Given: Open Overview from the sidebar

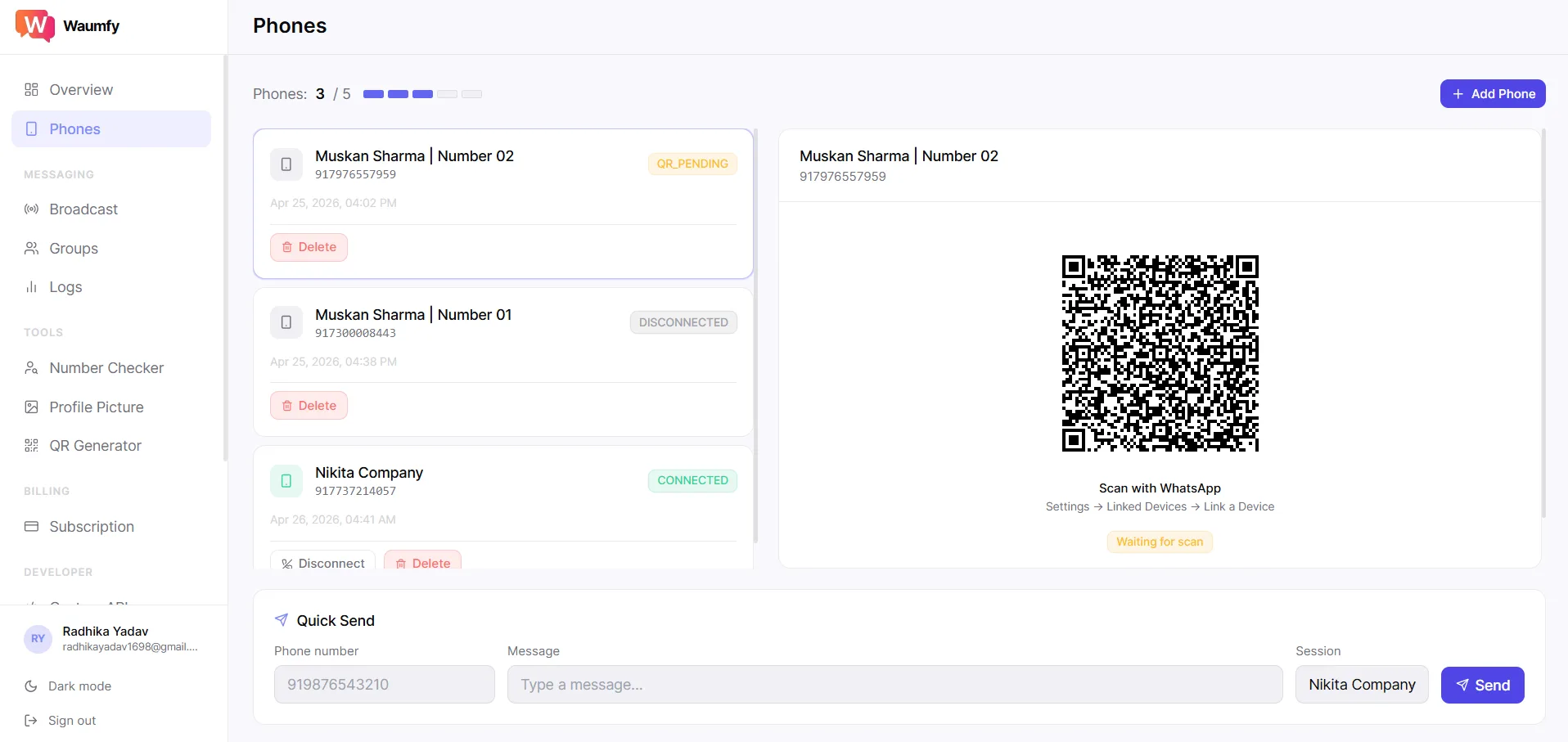Looking at the screenshot, I should pos(80,90).
